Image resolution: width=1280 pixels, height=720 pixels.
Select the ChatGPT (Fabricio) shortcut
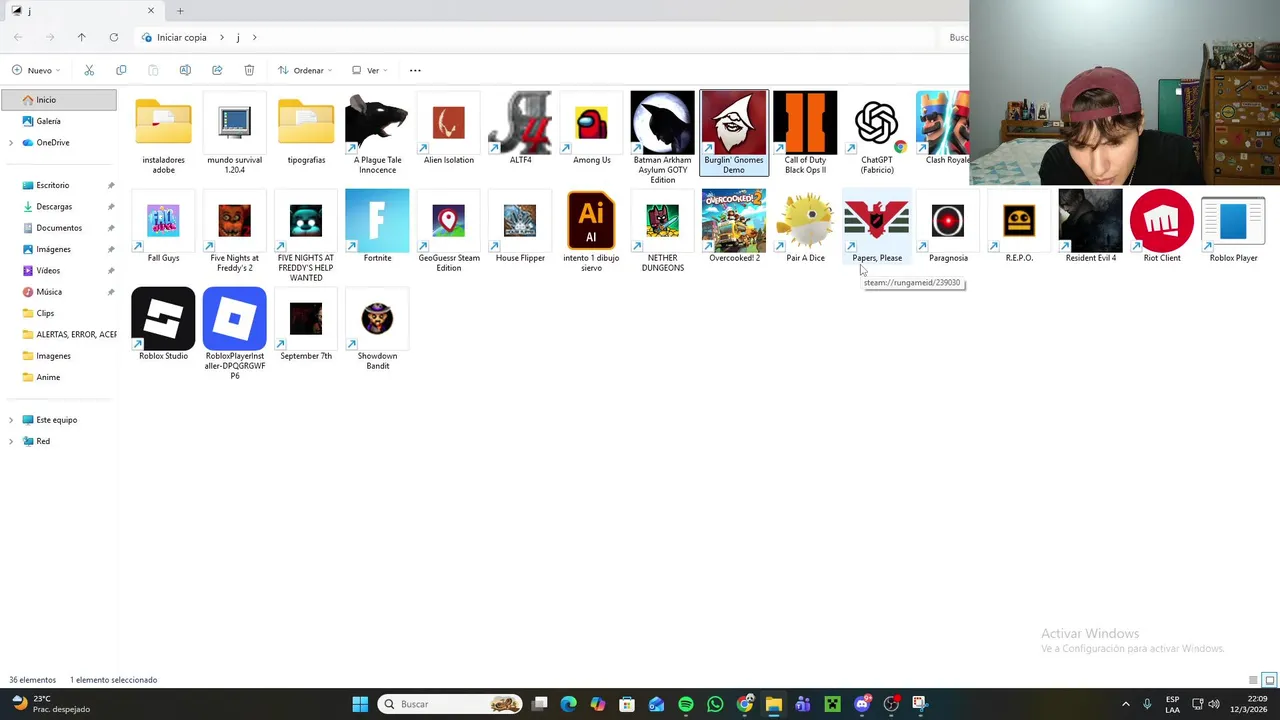click(877, 133)
